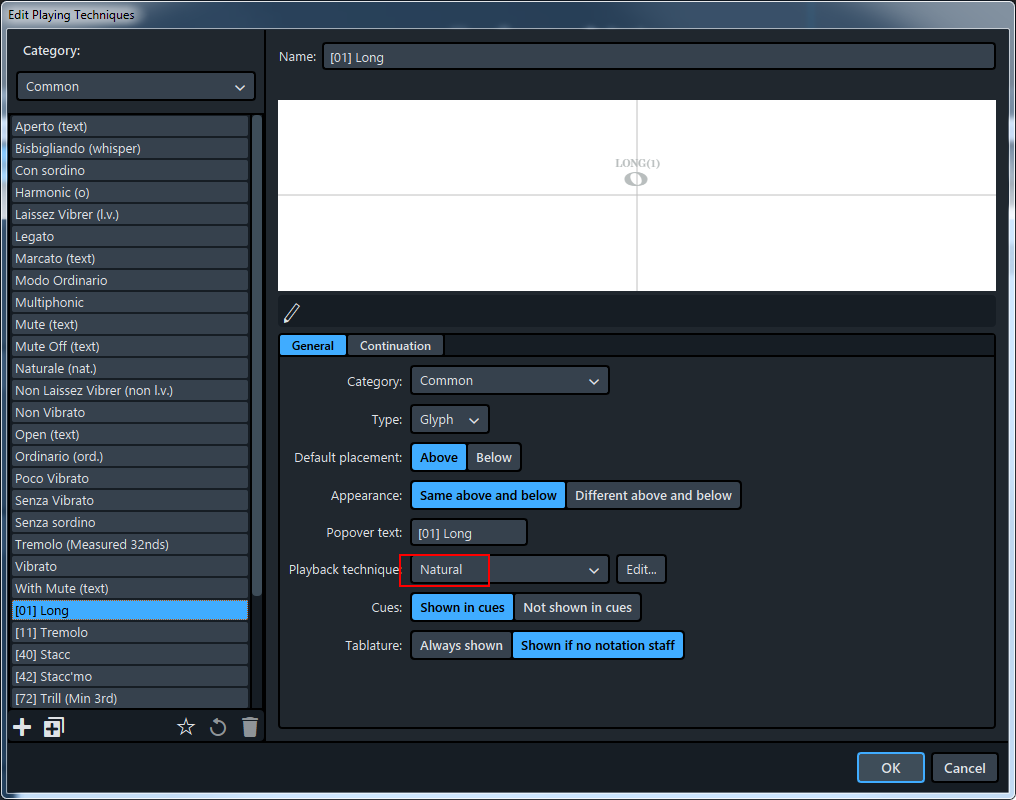The width and height of the screenshot is (1016, 800).
Task: Select Not shown in cues option
Action: tap(577, 608)
